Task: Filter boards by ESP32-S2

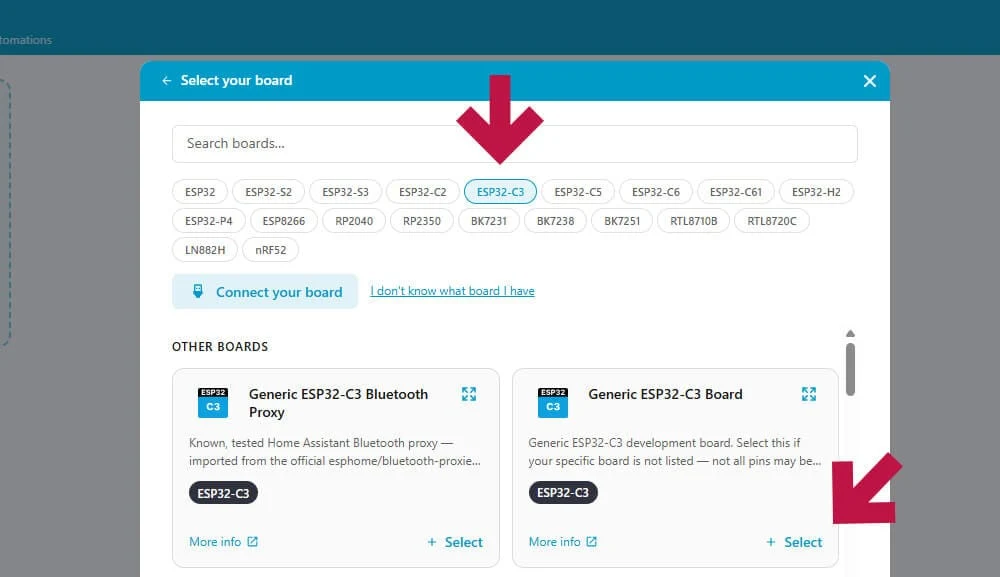Action: (268, 192)
